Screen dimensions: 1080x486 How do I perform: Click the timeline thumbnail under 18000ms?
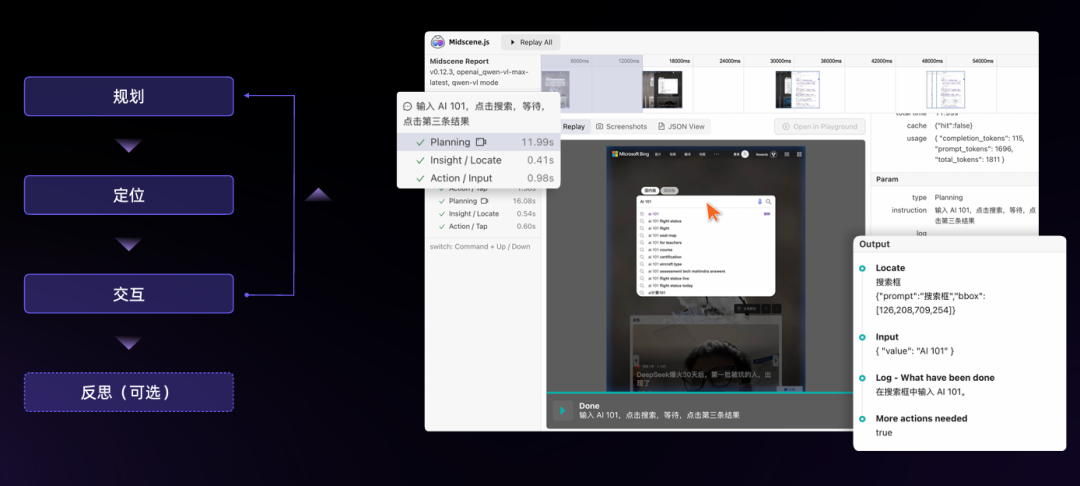pos(662,89)
